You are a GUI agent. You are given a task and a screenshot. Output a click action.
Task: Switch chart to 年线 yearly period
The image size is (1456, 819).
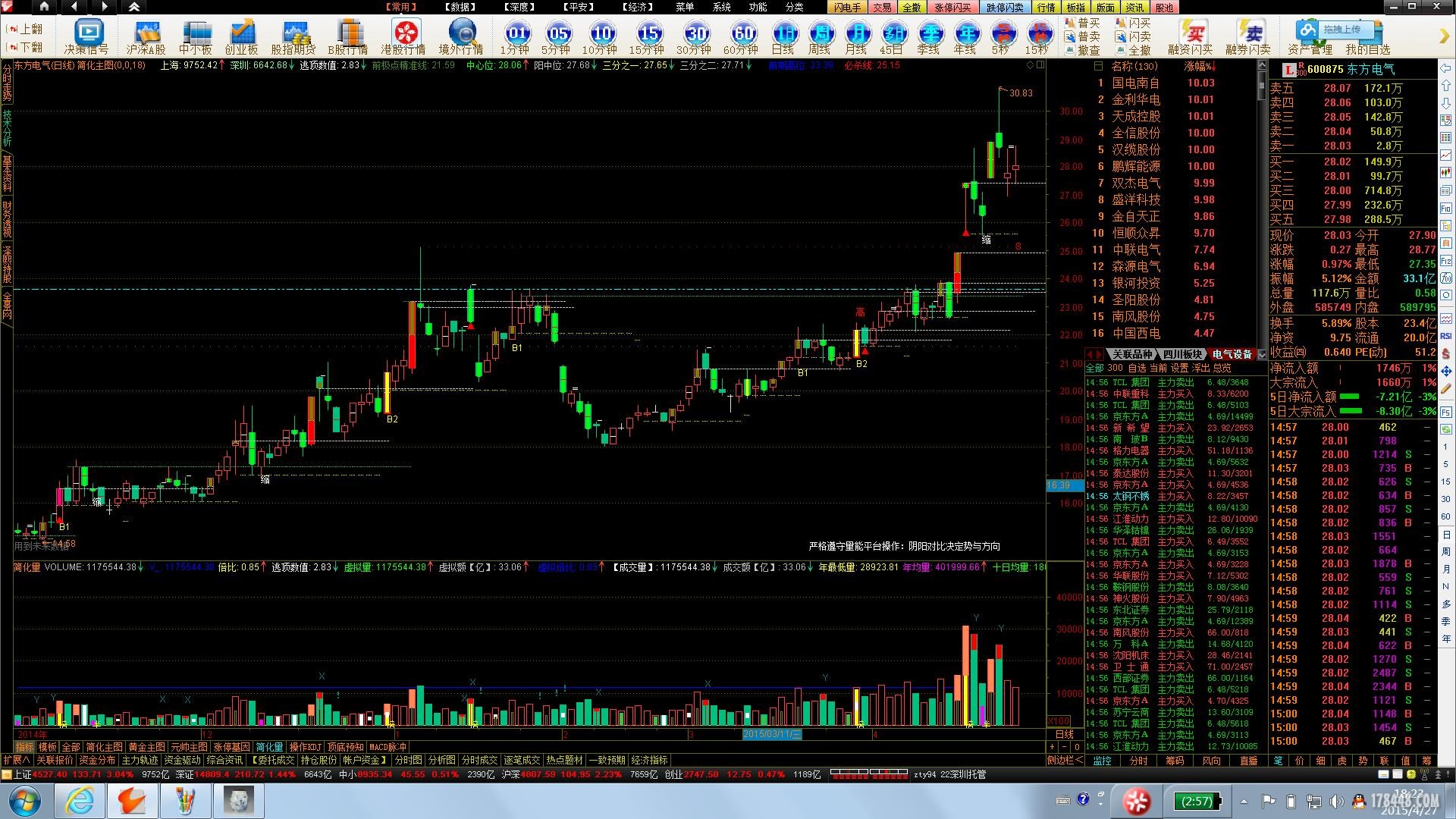(x=965, y=36)
